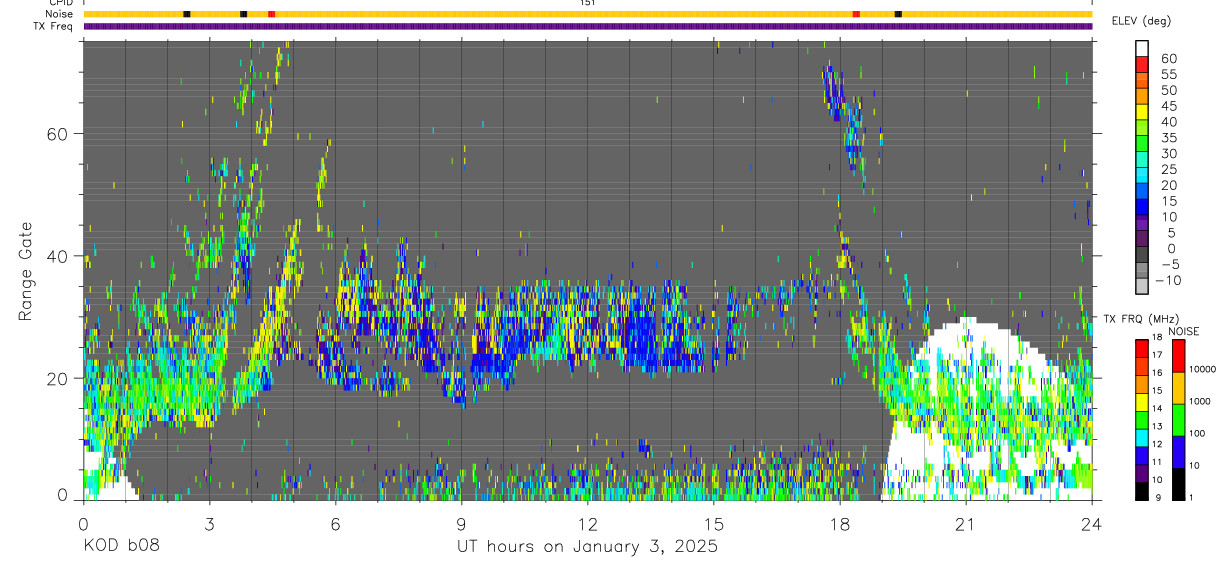This screenshot has width=1228, height=567.
Task: Click the ELEV scale value 60
Action: (x=1168, y=58)
